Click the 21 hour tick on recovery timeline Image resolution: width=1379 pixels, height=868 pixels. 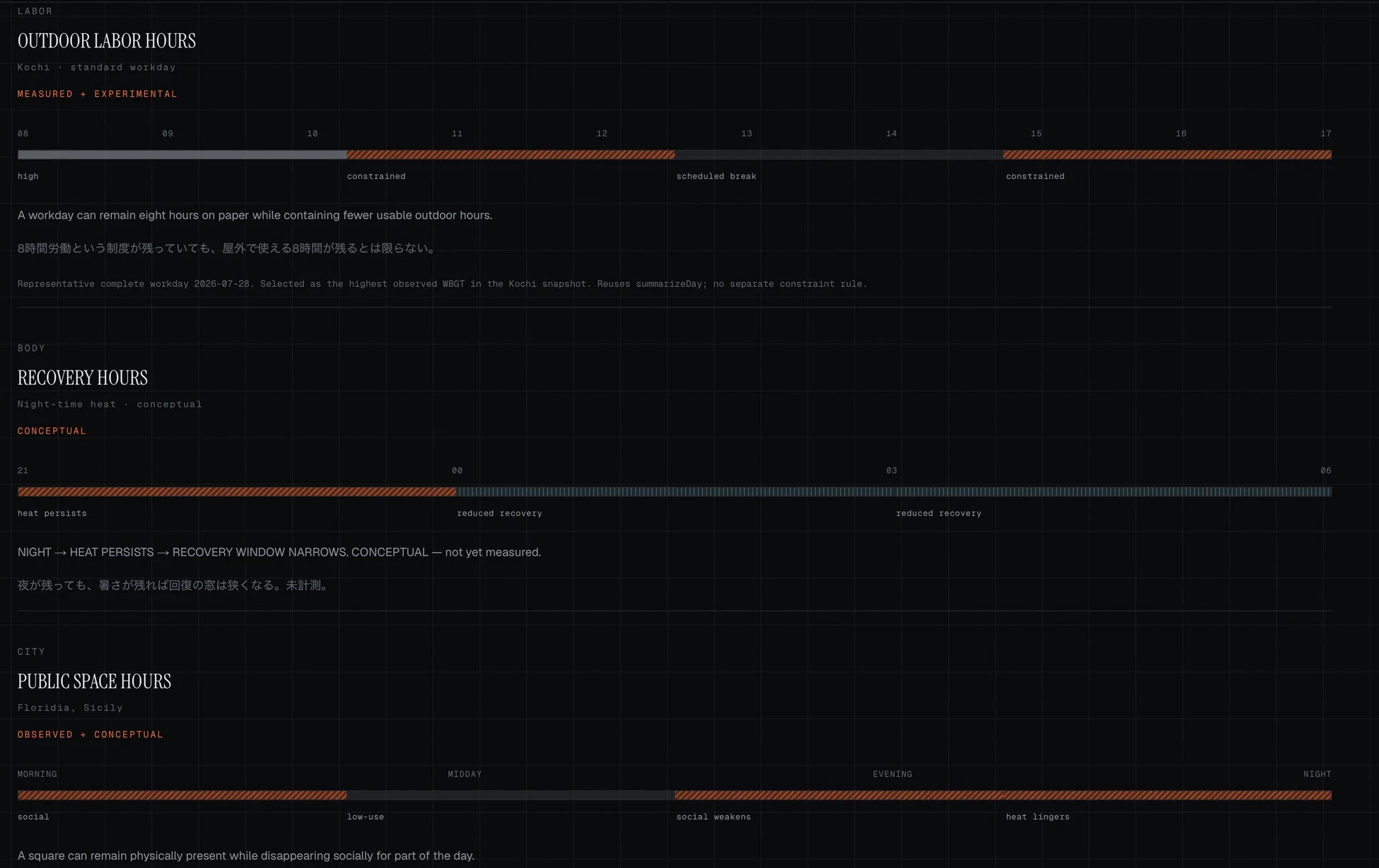point(23,471)
